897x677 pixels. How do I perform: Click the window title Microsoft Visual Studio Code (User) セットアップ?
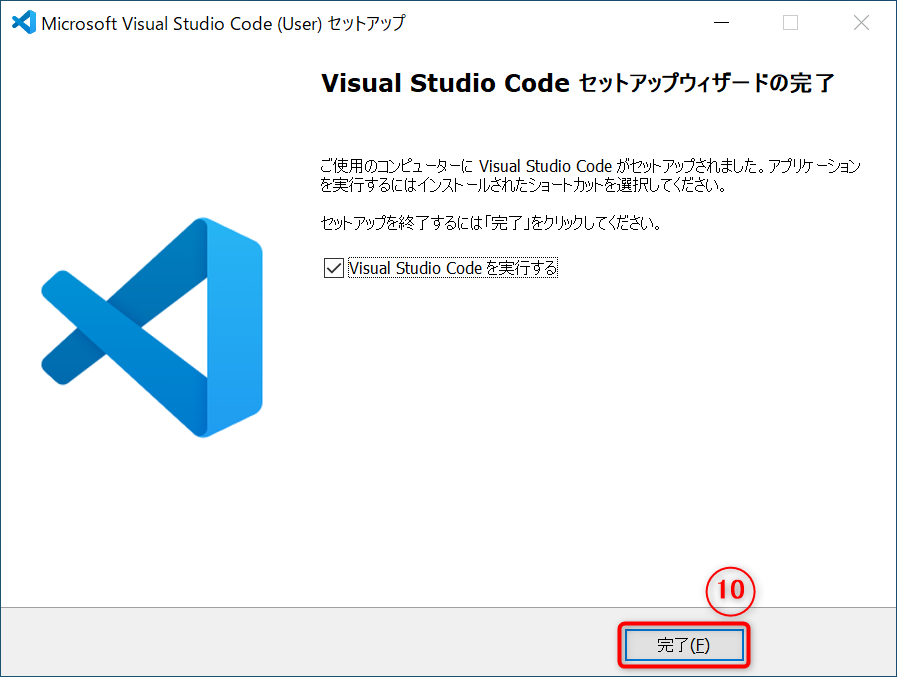tap(223, 23)
